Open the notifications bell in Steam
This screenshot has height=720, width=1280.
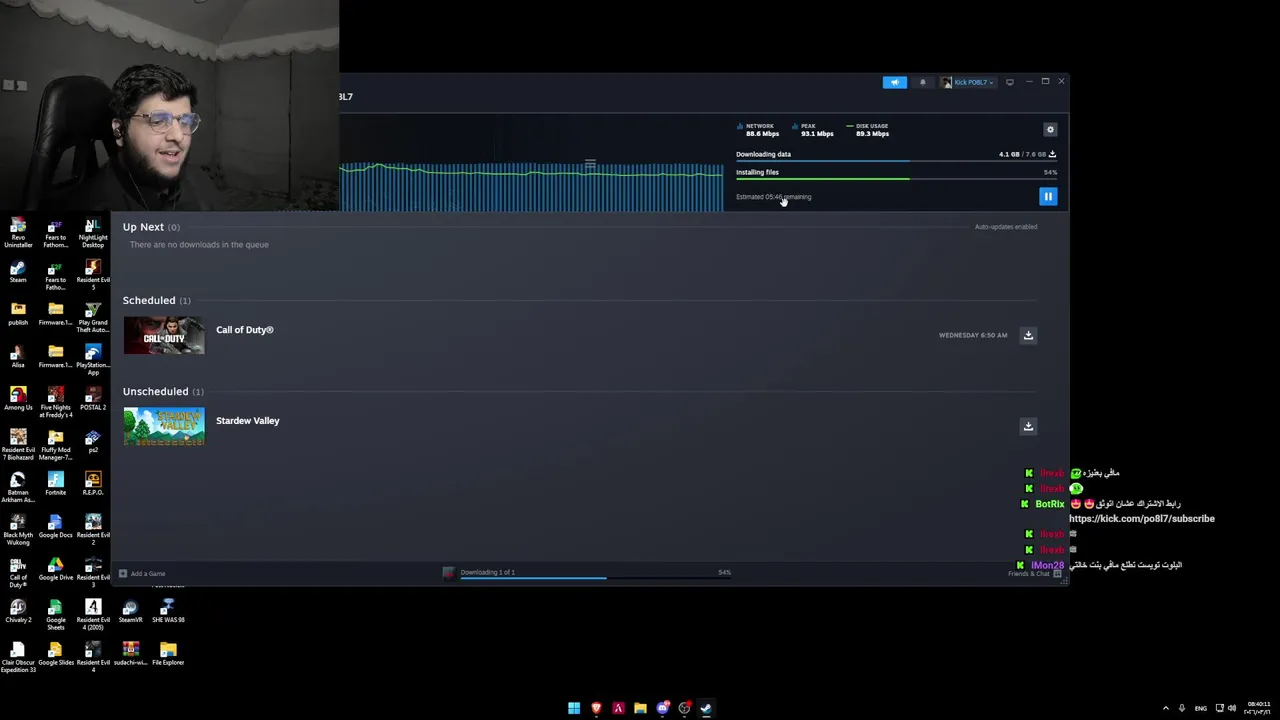(922, 82)
